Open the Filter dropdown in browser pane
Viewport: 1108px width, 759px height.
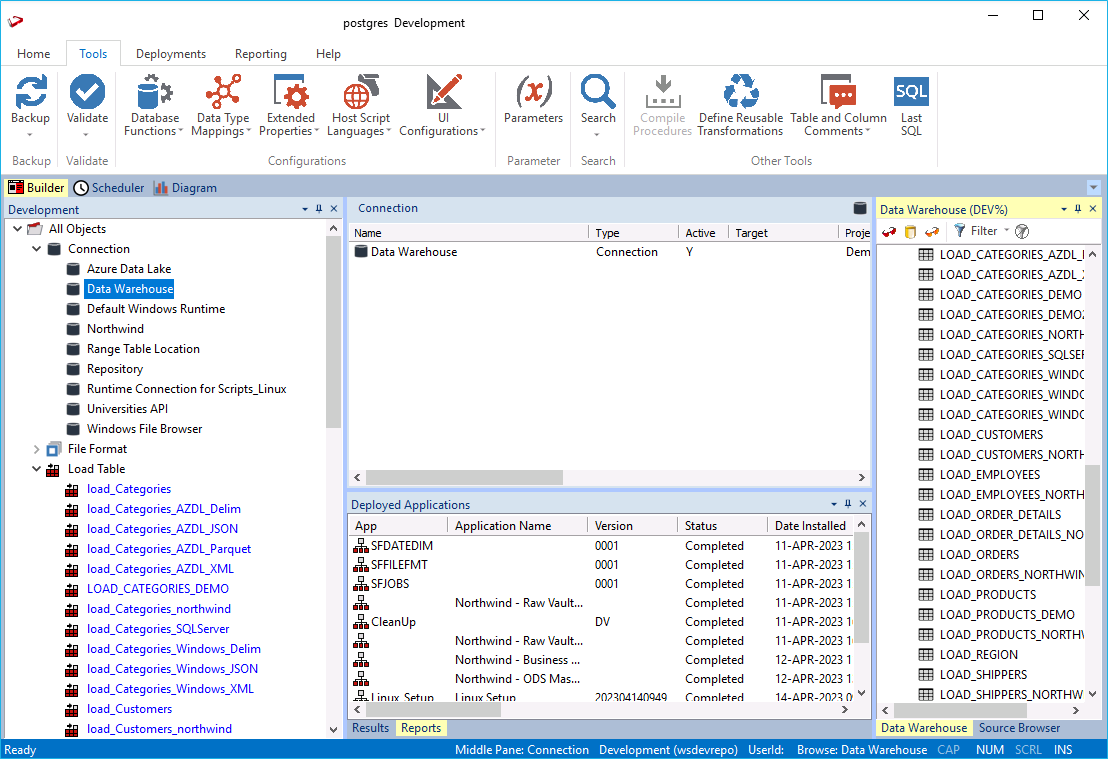tap(984, 231)
